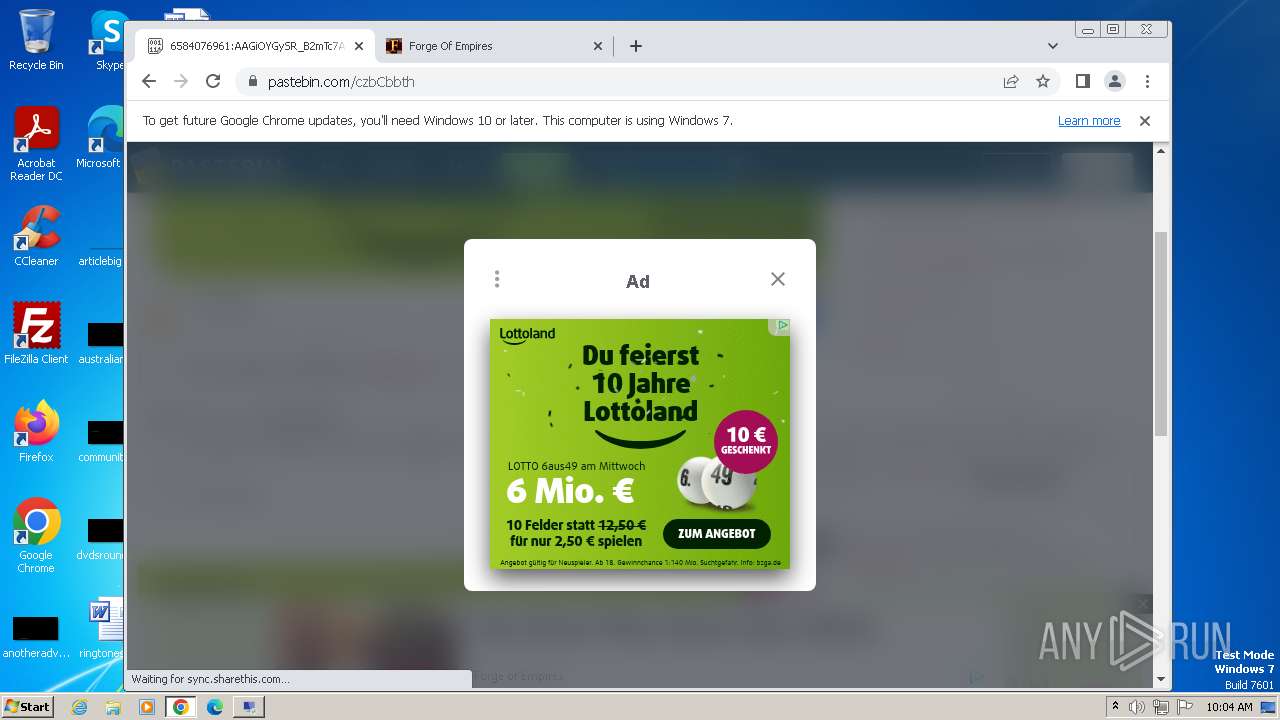Viewport: 1280px width, 720px height.
Task: Open the Microsoft Edge desktop shortcut
Action: (100, 138)
